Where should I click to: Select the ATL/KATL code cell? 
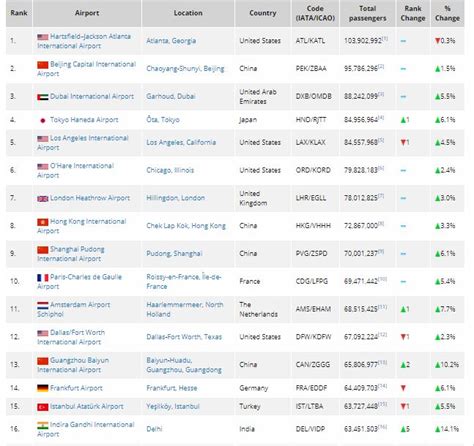(x=315, y=41)
